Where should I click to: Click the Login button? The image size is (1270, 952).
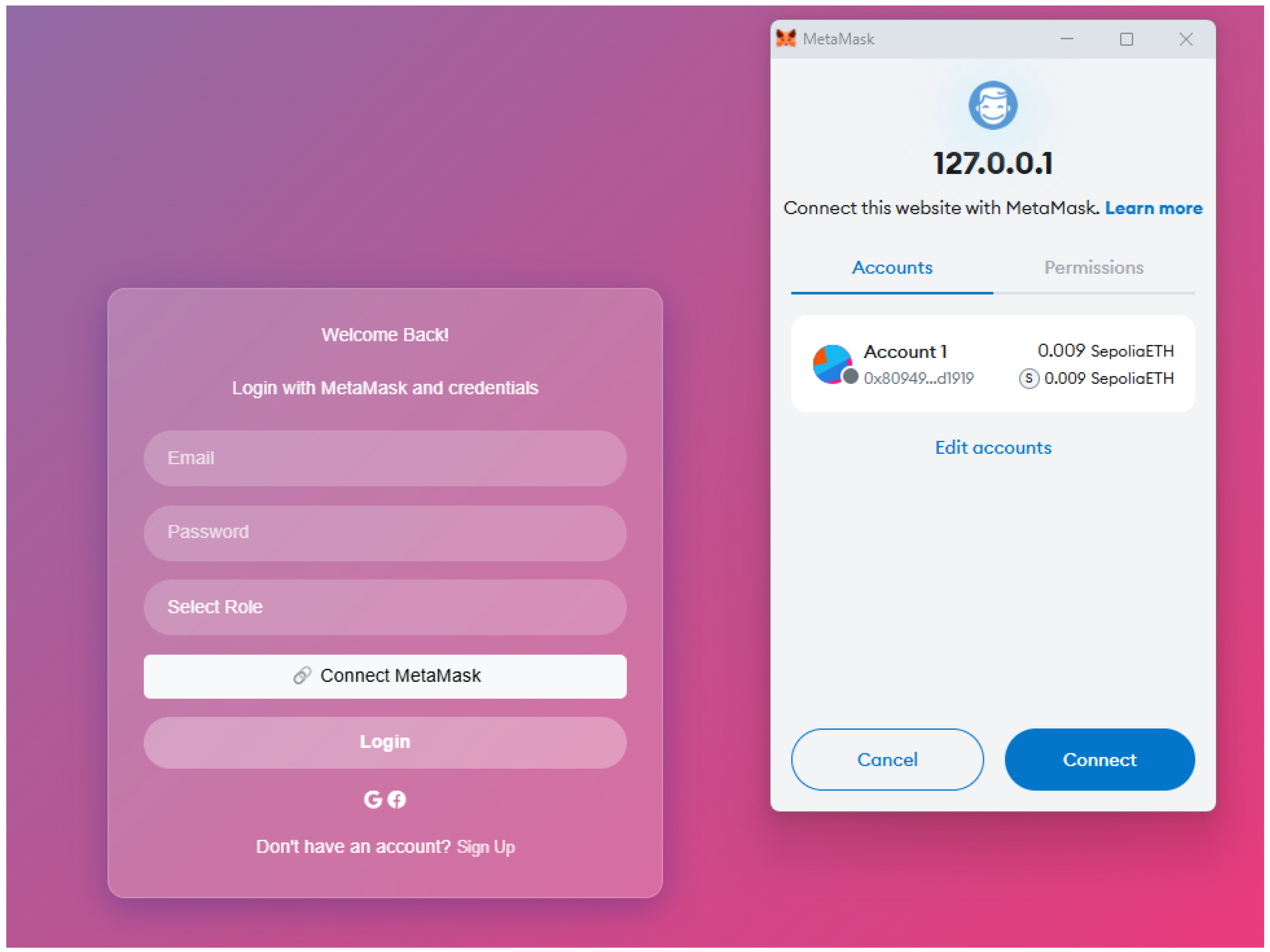[x=385, y=742]
